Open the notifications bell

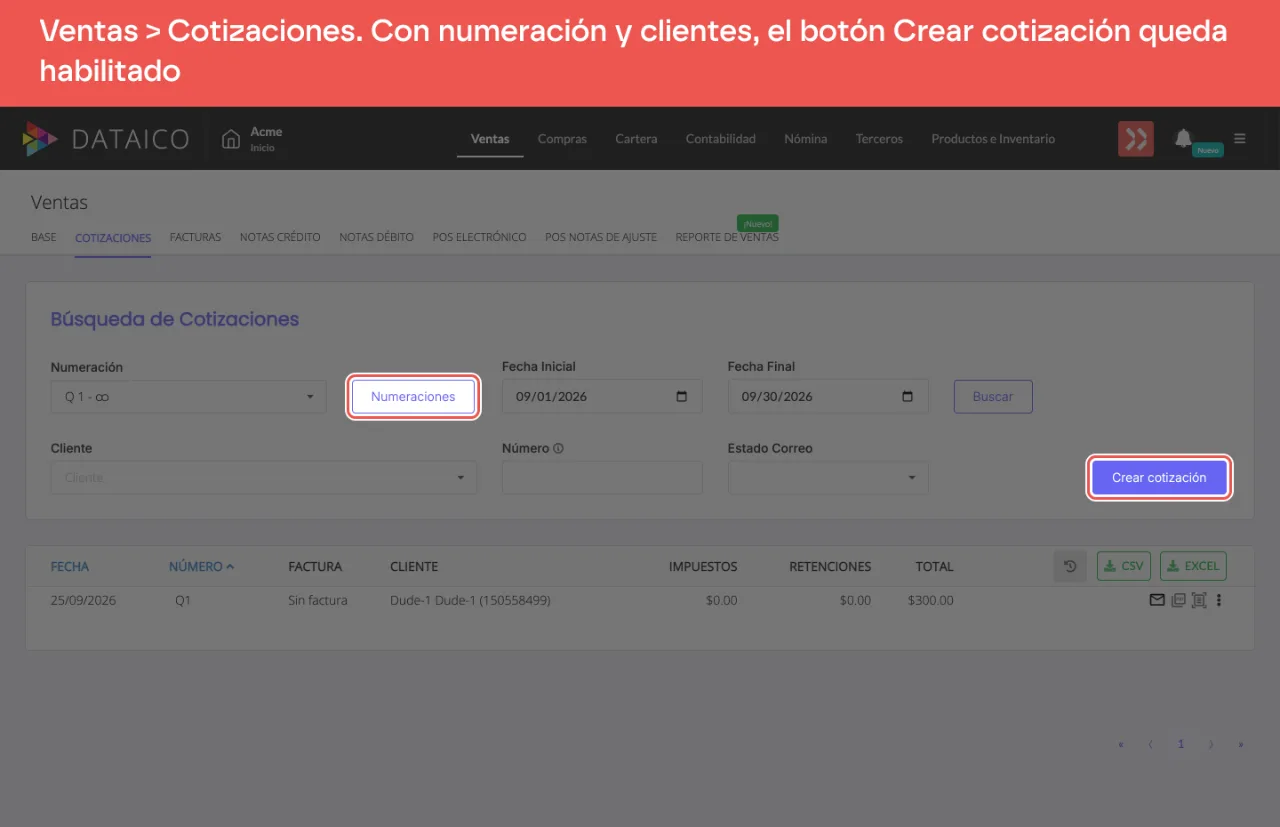pos(1183,138)
